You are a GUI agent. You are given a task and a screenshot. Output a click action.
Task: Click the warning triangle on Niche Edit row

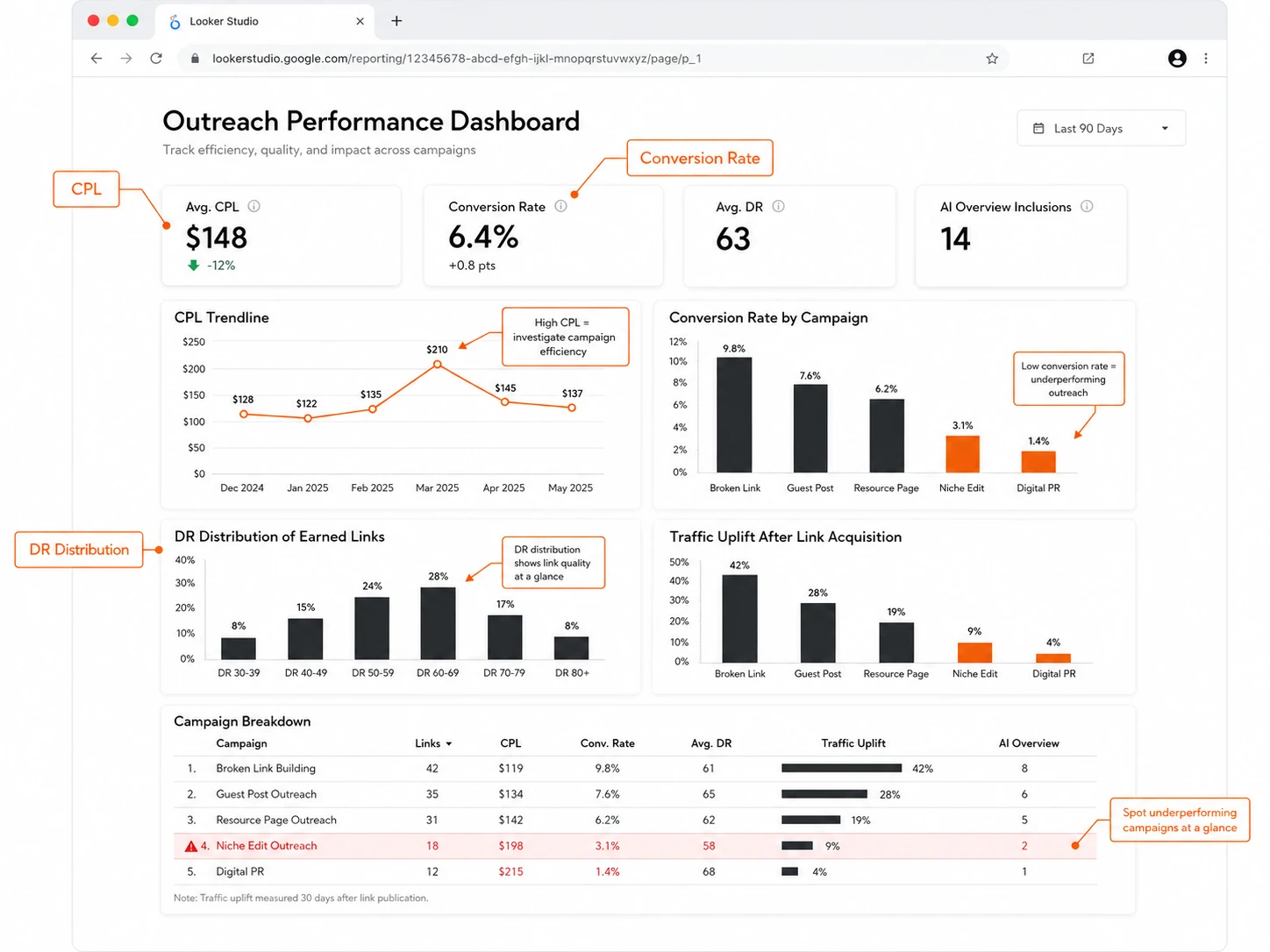tap(190, 846)
